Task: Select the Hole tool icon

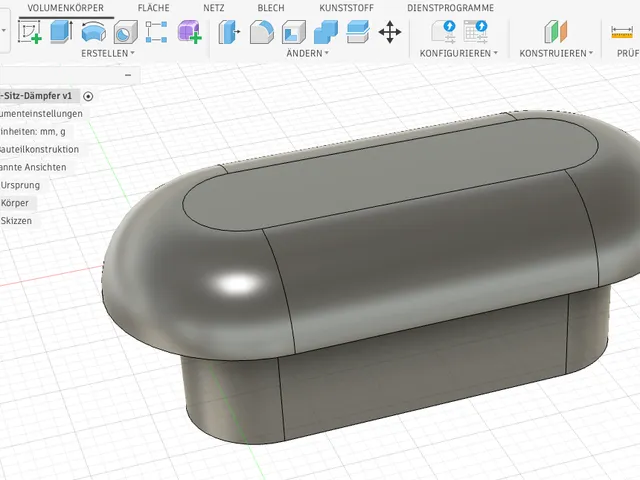Action: click(x=125, y=32)
